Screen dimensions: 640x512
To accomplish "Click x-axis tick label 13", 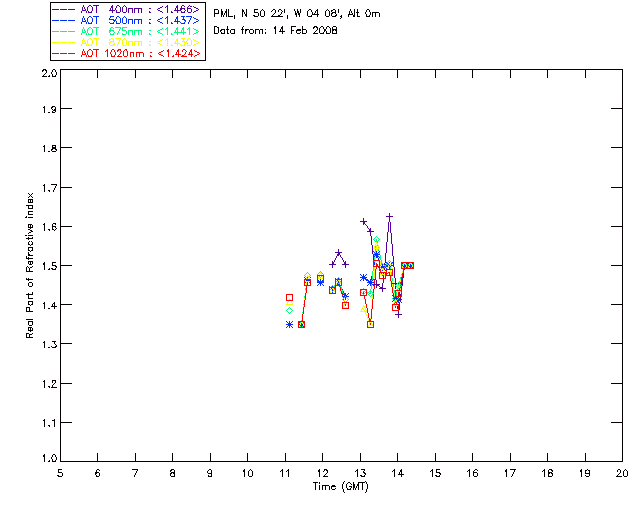I will [360, 474].
